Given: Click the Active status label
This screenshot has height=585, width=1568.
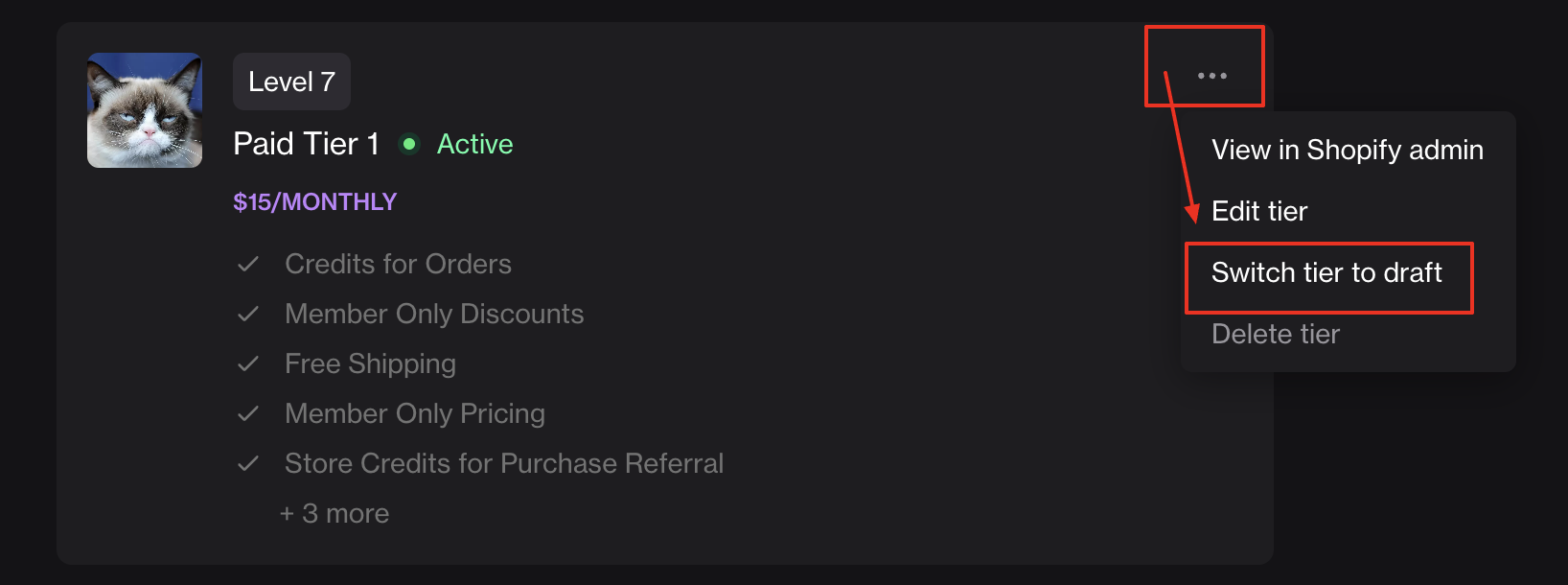Looking at the screenshot, I should (474, 144).
